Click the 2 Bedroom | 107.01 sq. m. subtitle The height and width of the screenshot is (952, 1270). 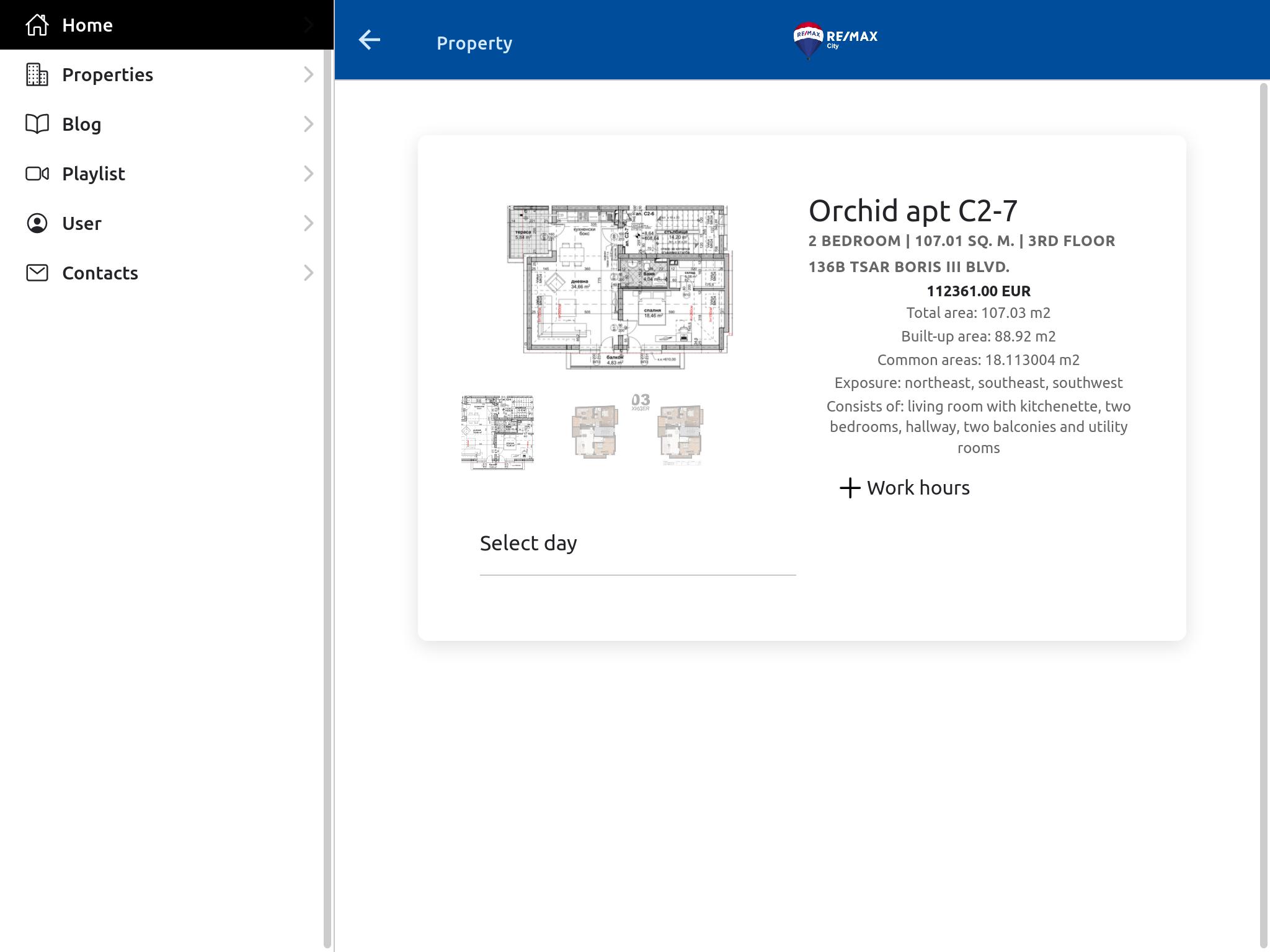(x=962, y=241)
